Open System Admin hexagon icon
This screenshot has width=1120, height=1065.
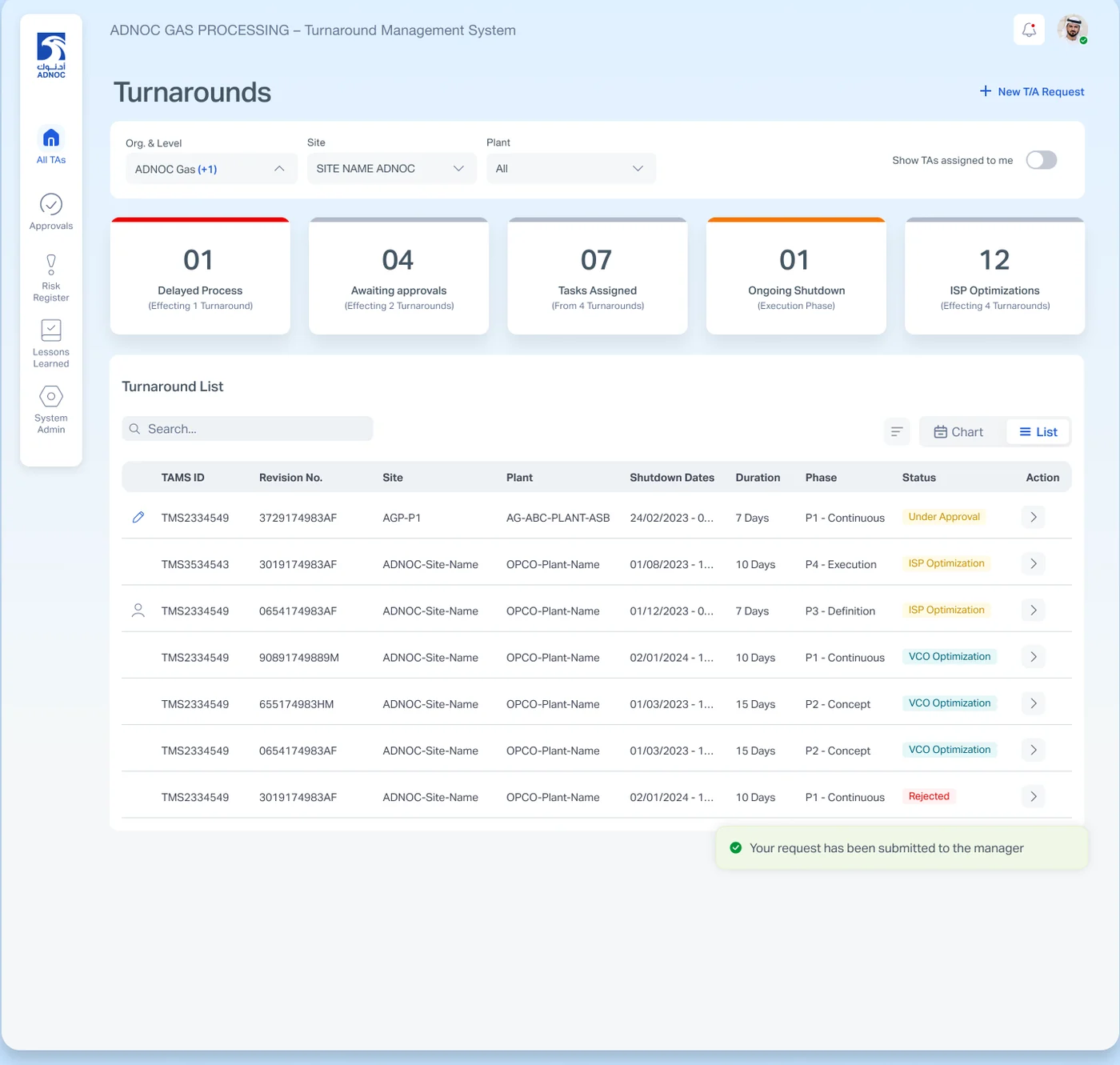[x=51, y=396]
